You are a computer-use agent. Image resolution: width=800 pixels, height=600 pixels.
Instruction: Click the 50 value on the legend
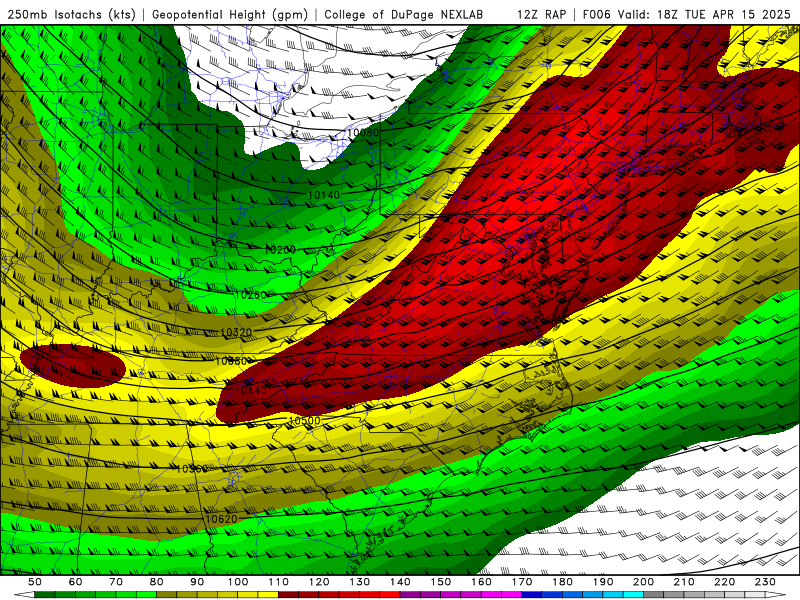(35, 582)
